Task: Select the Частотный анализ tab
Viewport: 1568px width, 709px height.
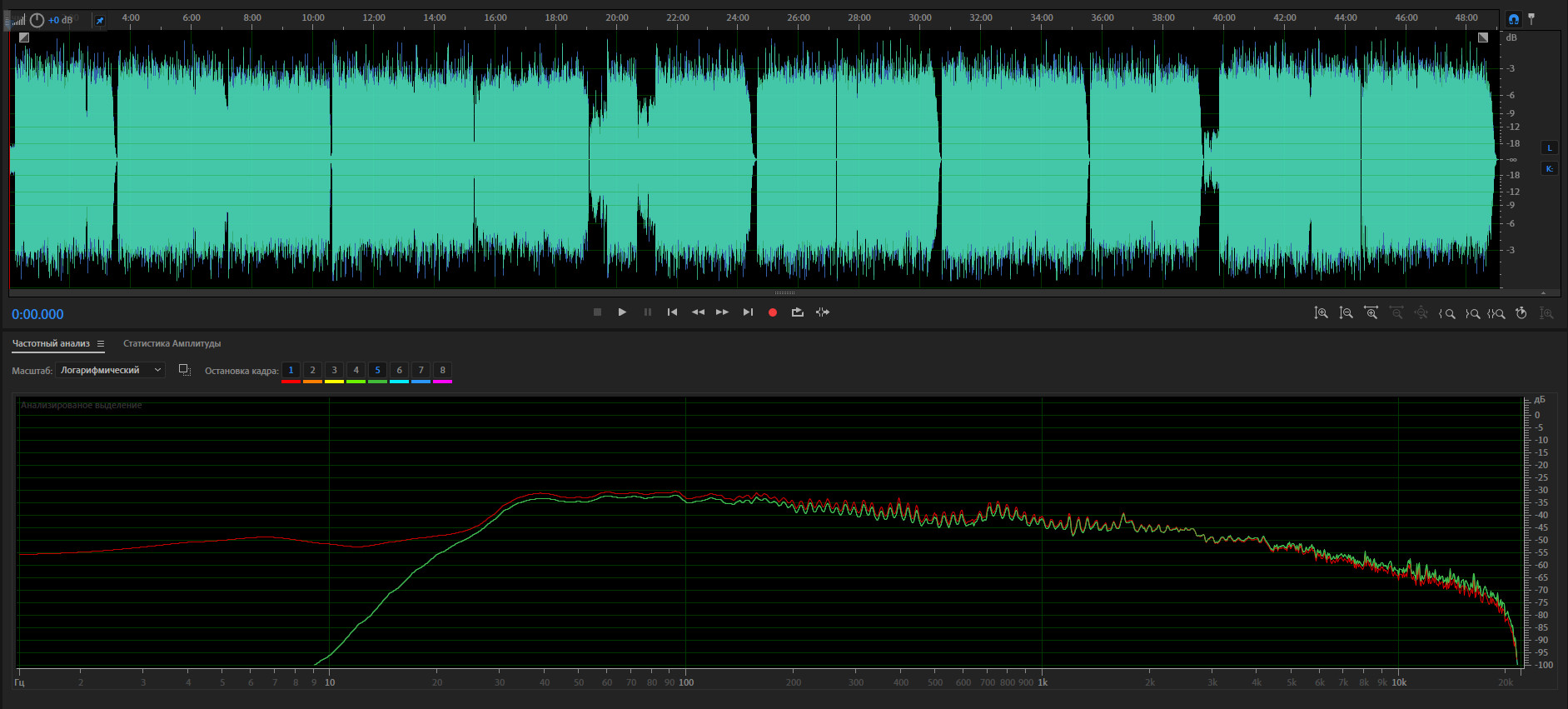Action: [51, 344]
